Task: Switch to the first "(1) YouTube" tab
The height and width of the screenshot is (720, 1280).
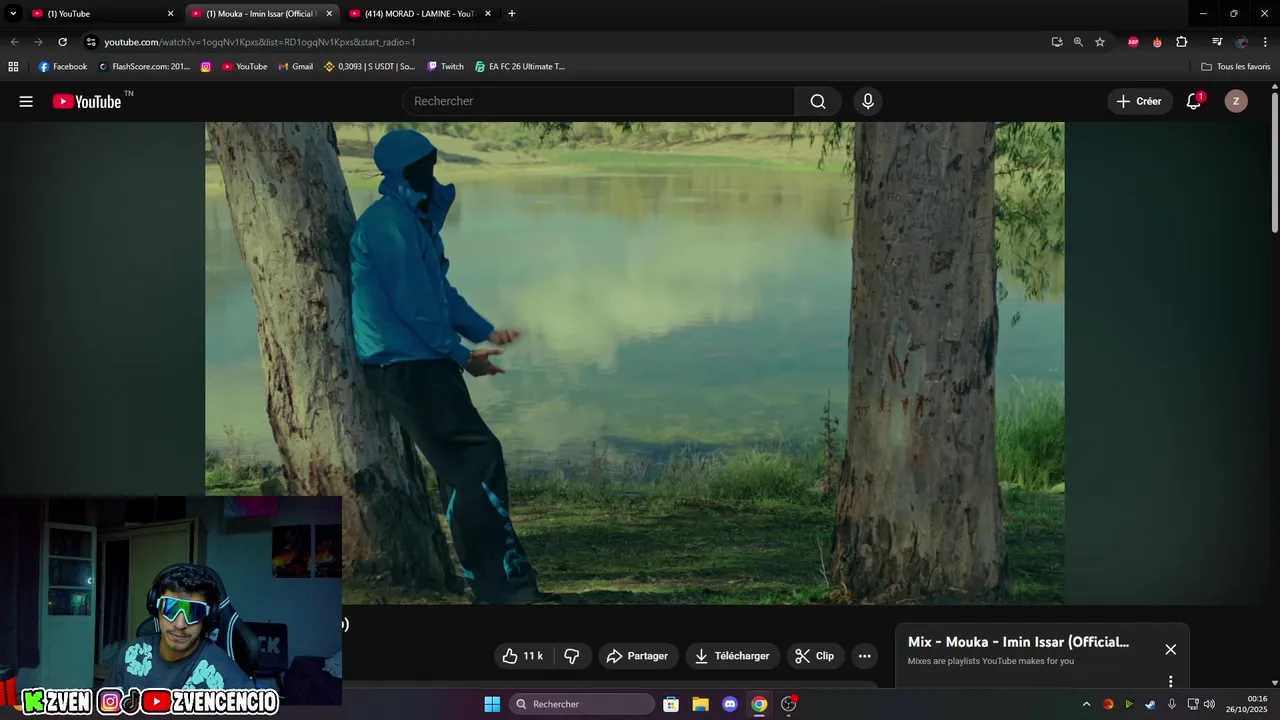Action: (x=100, y=14)
